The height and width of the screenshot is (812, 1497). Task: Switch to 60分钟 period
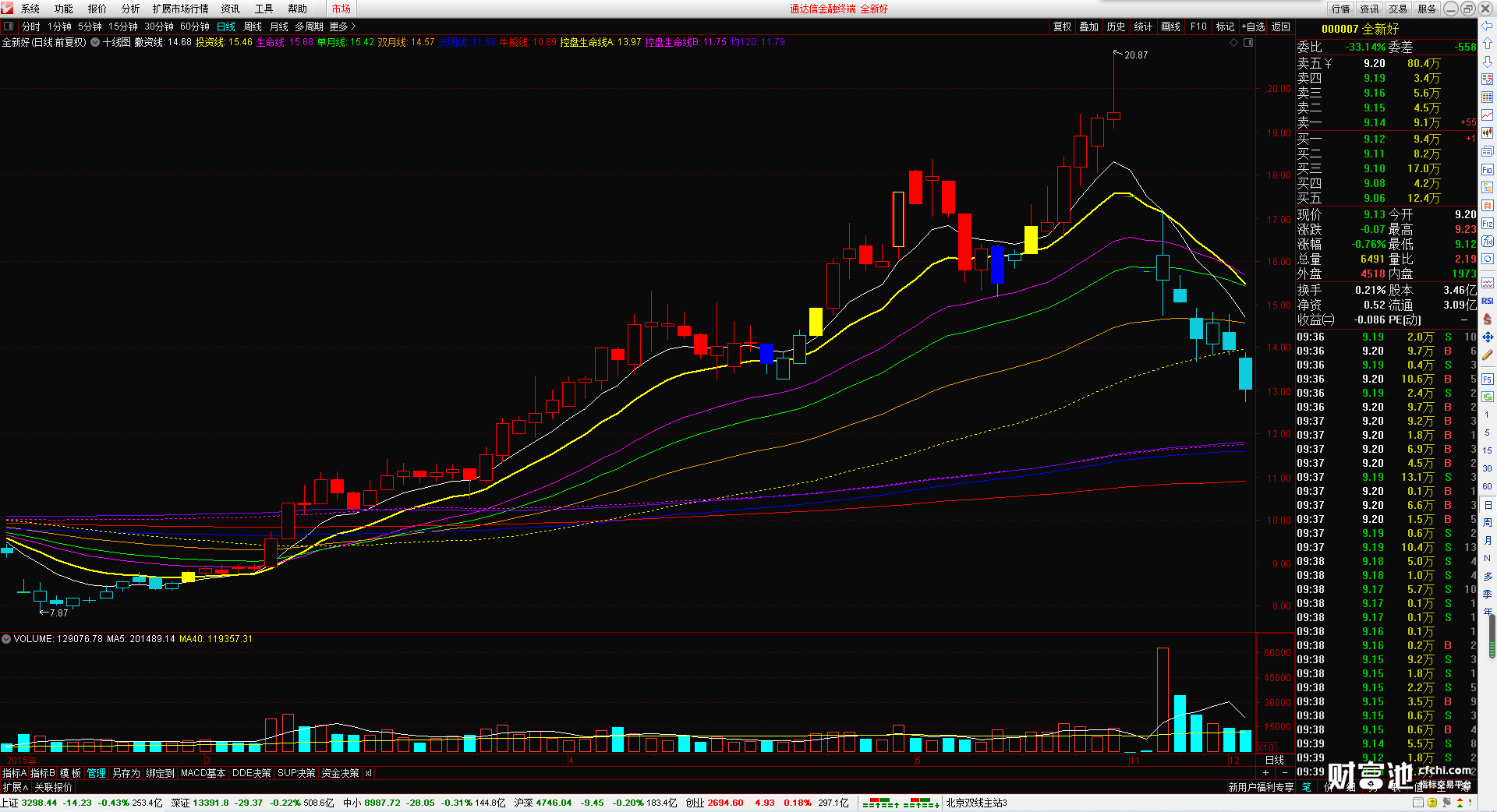pos(195,26)
